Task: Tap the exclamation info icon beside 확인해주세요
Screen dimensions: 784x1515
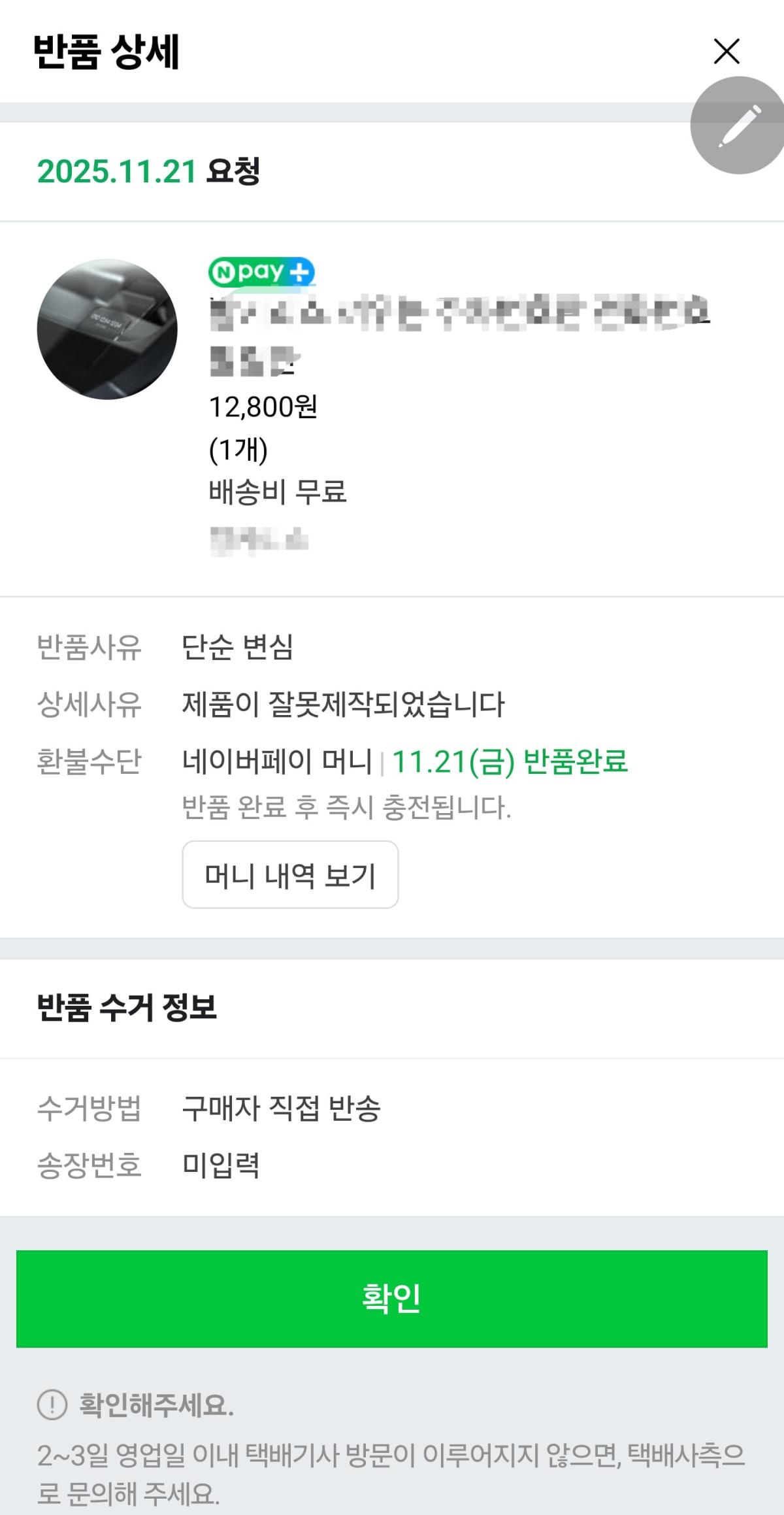Action: (x=52, y=1404)
